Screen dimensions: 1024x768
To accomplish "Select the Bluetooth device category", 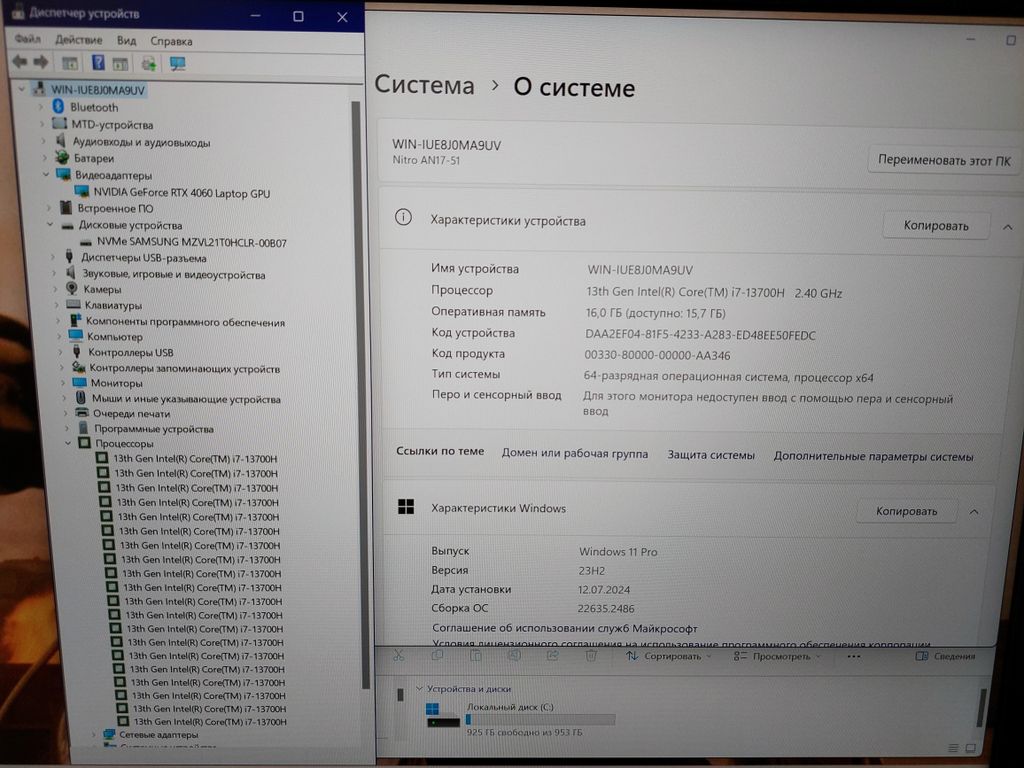I will [93, 107].
